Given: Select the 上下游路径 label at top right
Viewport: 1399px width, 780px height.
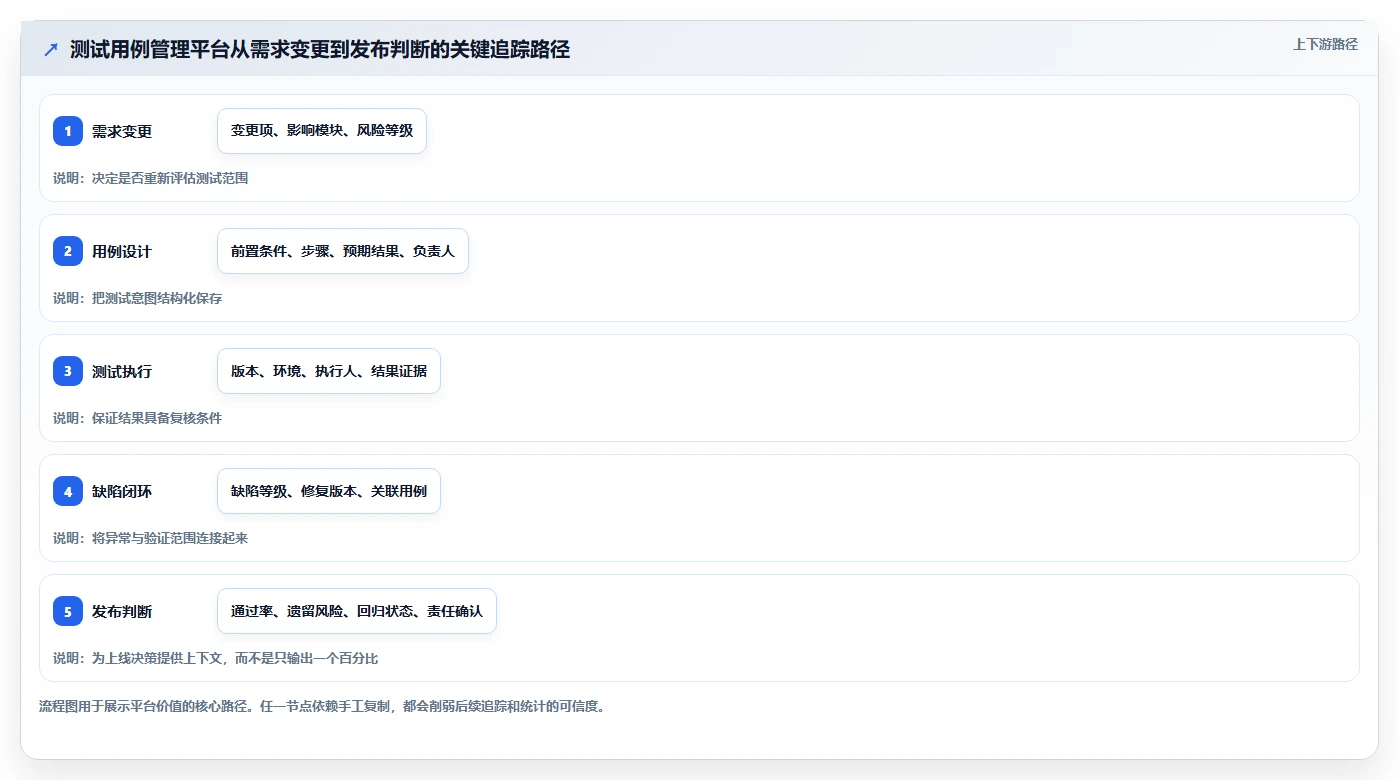Looking at the screenshot, I should tap(1325, 44).
